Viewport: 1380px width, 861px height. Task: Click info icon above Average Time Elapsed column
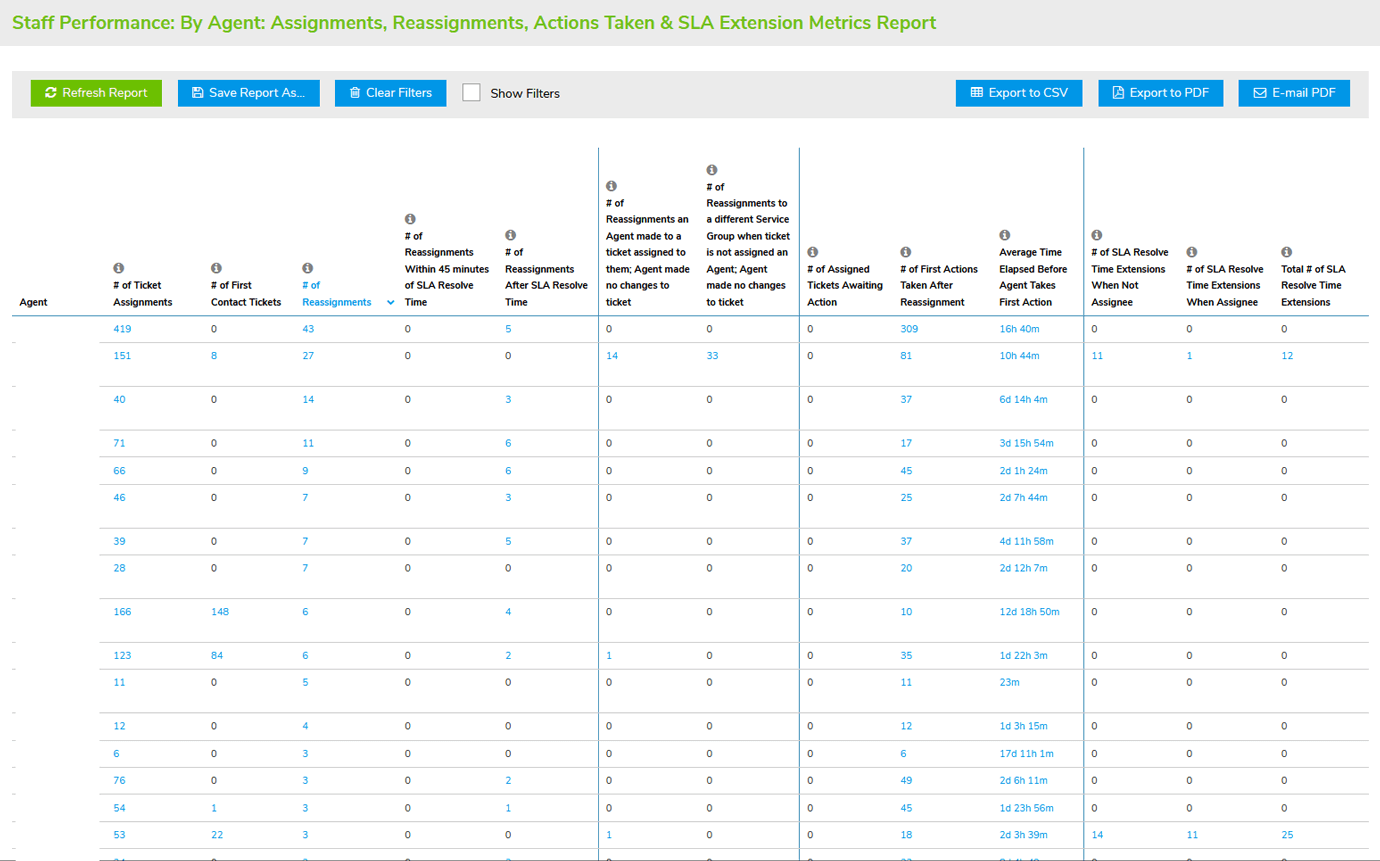coord(1004,236)
